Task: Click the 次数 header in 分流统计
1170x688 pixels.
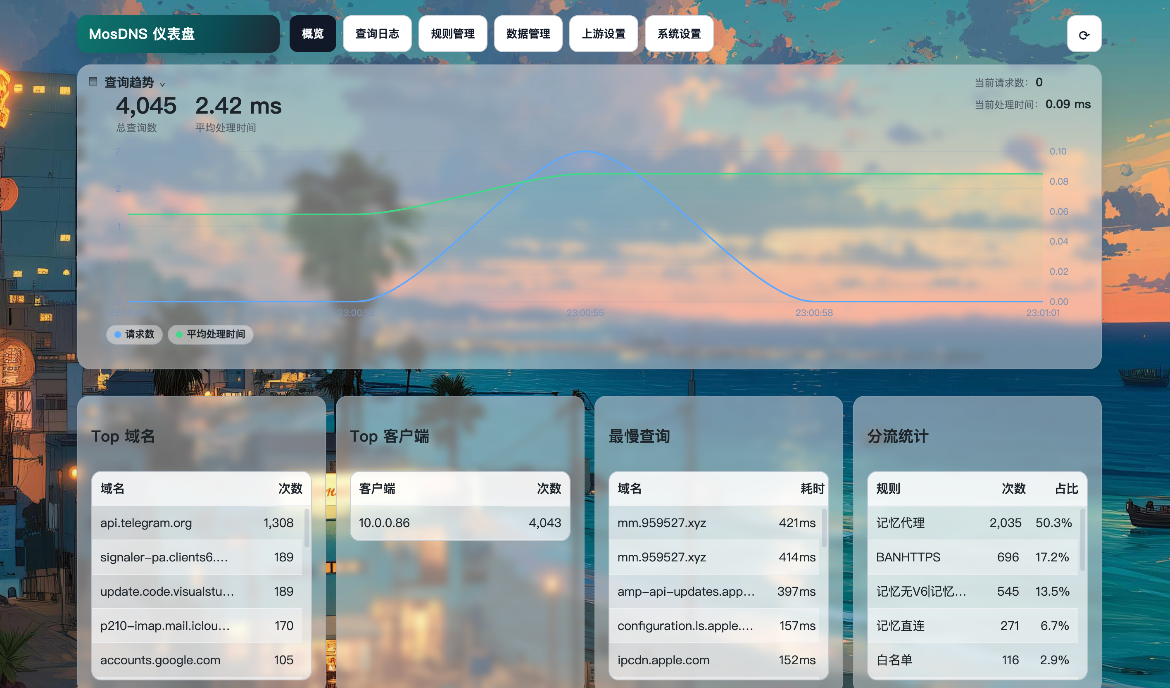Action: tap(1013, 489)
